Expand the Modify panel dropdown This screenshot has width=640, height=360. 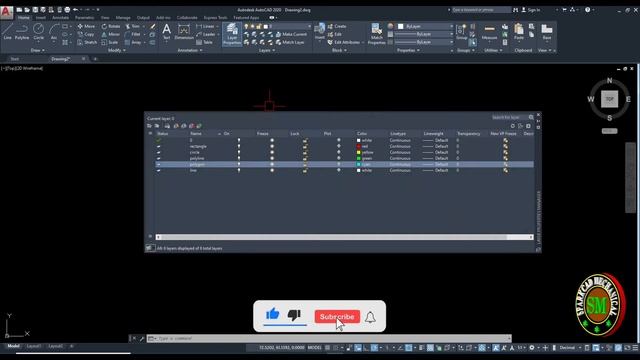click(117, 50)
